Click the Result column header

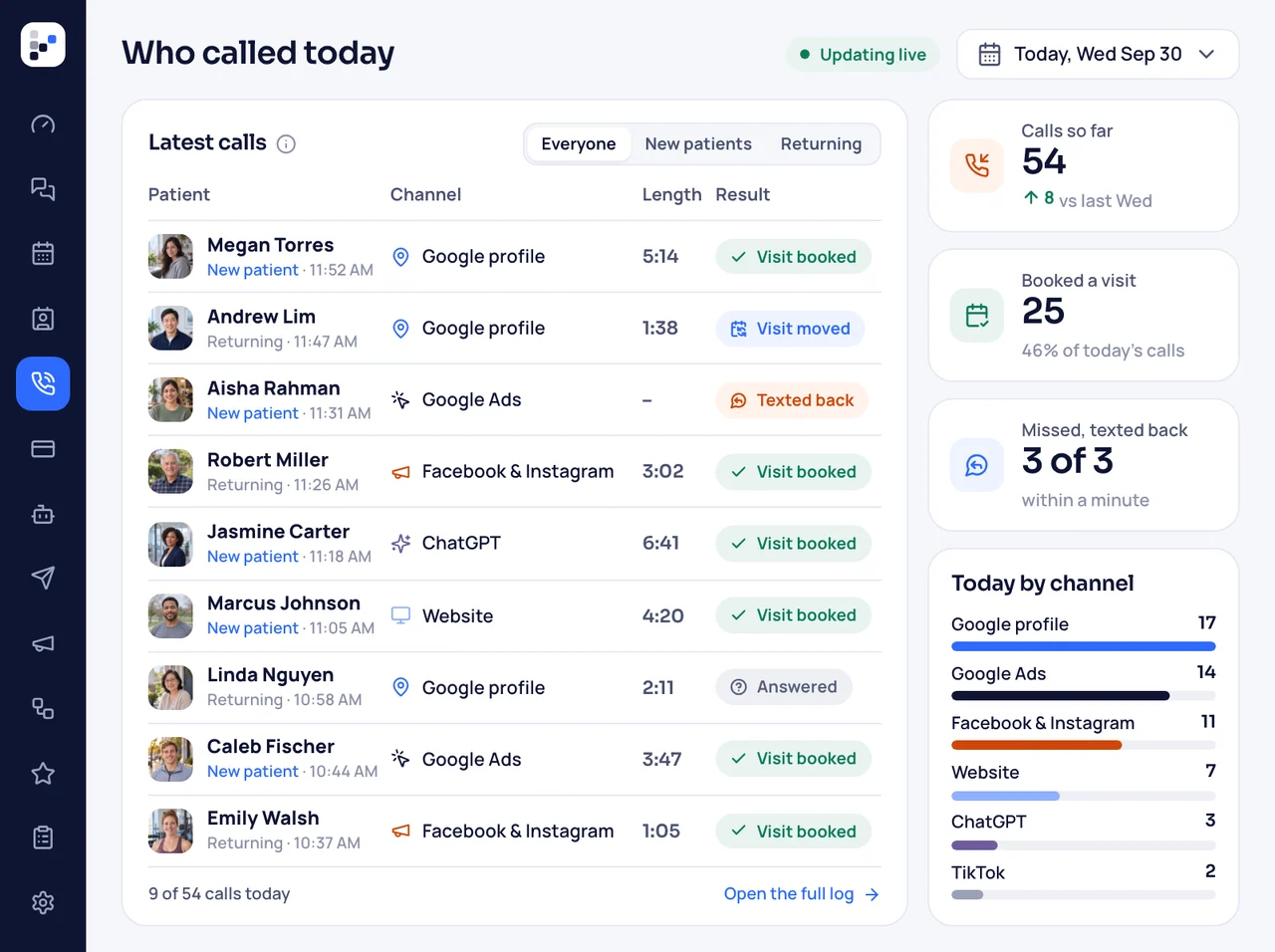click(x=743, y=195)
